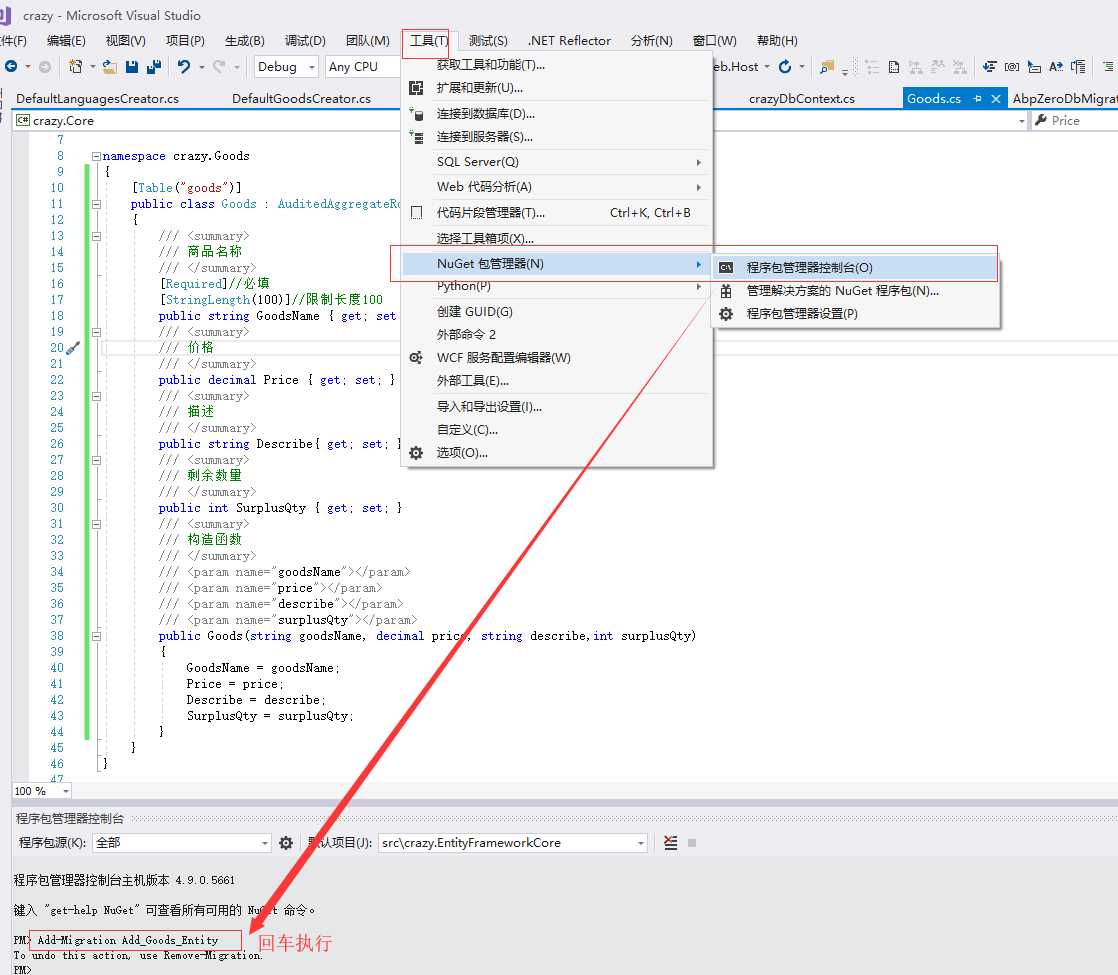1118x975 pixels.
Task: Click the Package Manager Settings gear icon
Action: coord(726,313)
